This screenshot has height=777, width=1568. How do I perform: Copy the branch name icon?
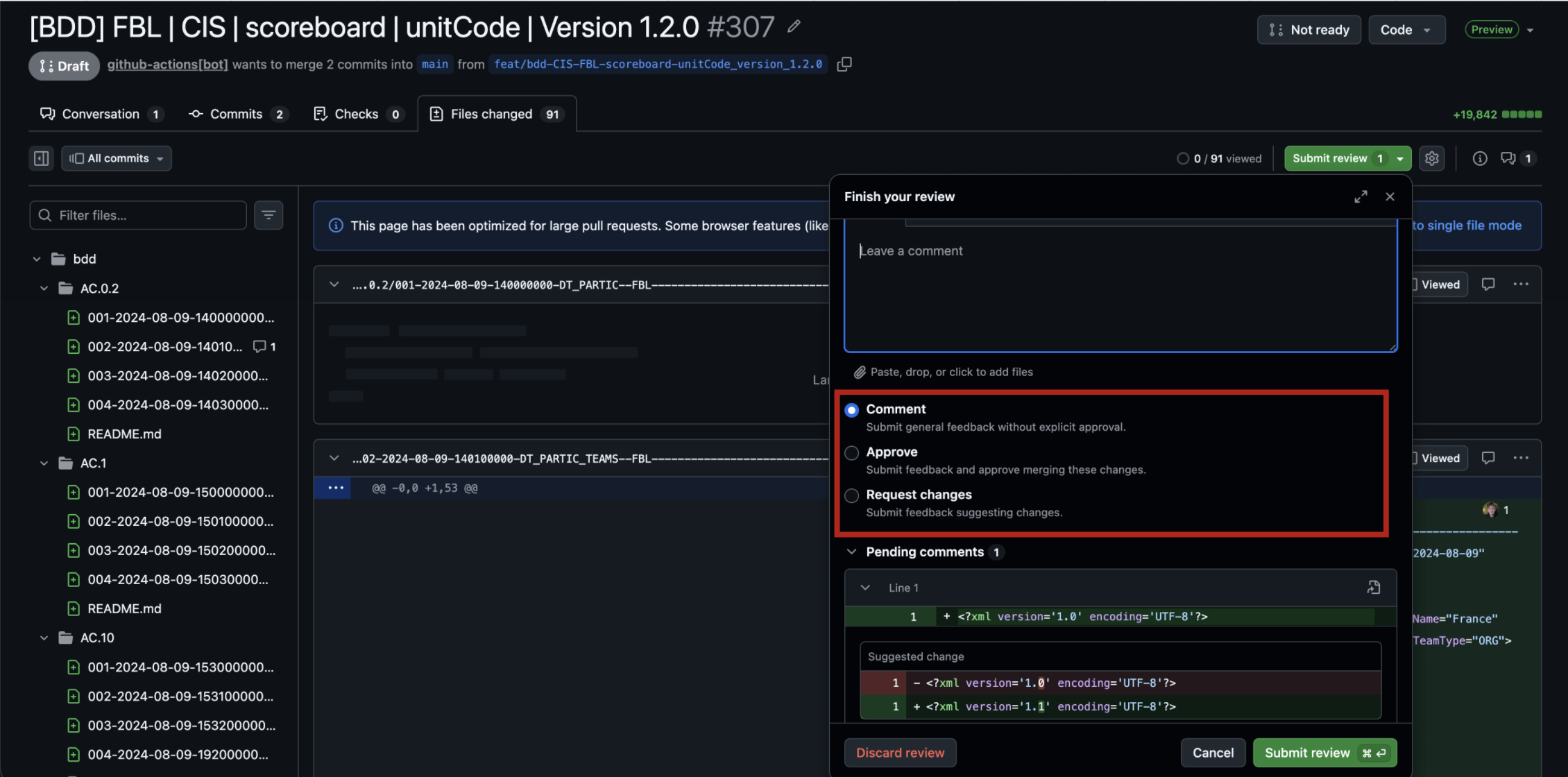tap(844, 64)
